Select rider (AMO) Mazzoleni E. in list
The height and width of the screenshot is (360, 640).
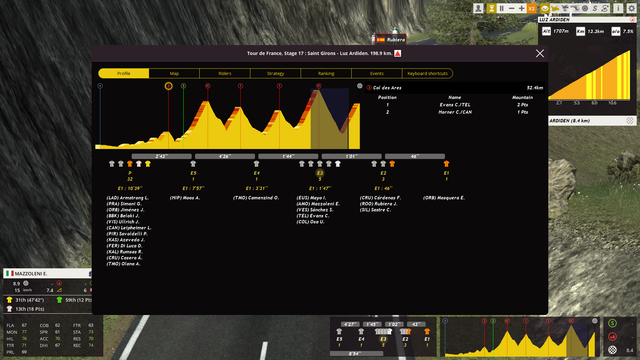[318, 204]
